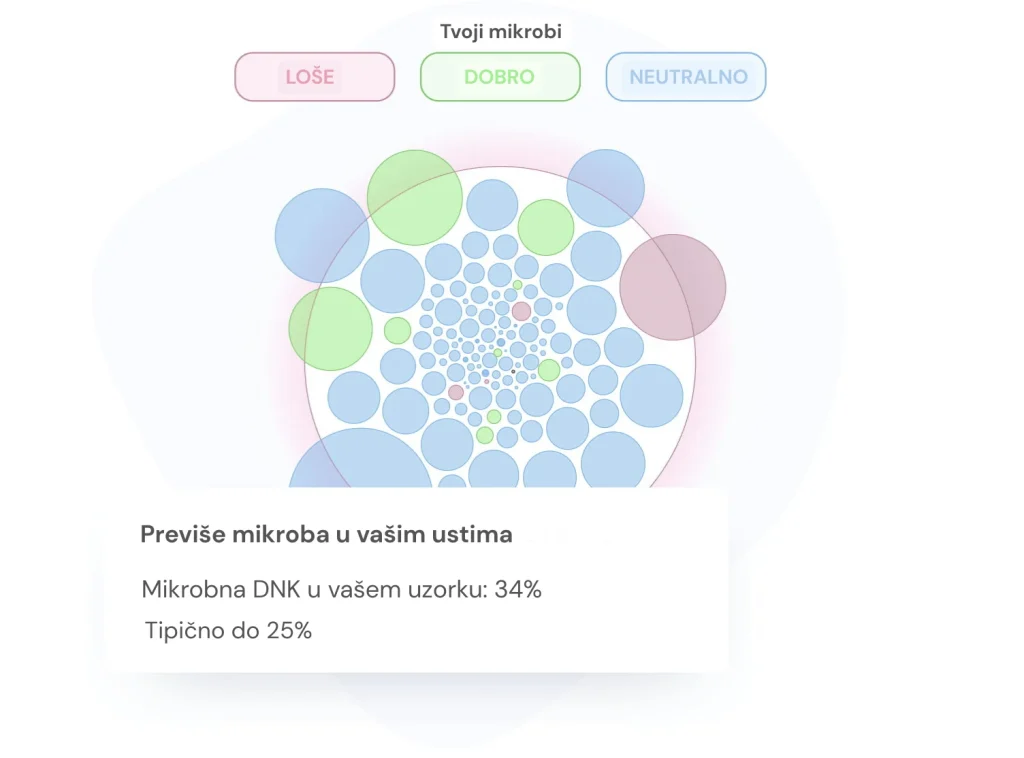The height and width of the screenshot is (758, 1024).
Task: Click the "Tipično do 25%" reference line
Action: click(x=228, y=630)
